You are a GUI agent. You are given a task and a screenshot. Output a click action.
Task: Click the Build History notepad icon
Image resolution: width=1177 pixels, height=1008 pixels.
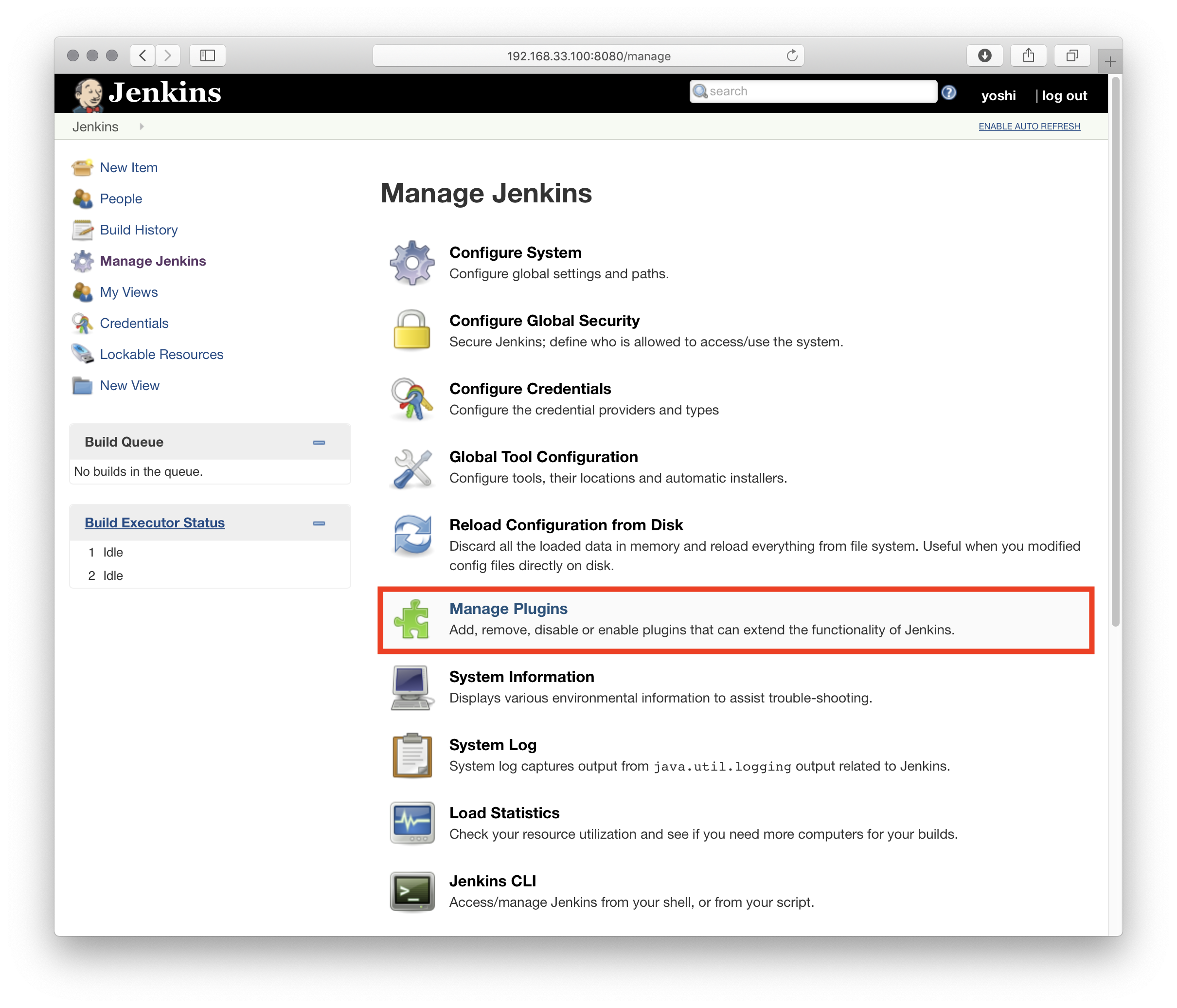[82, 230]
